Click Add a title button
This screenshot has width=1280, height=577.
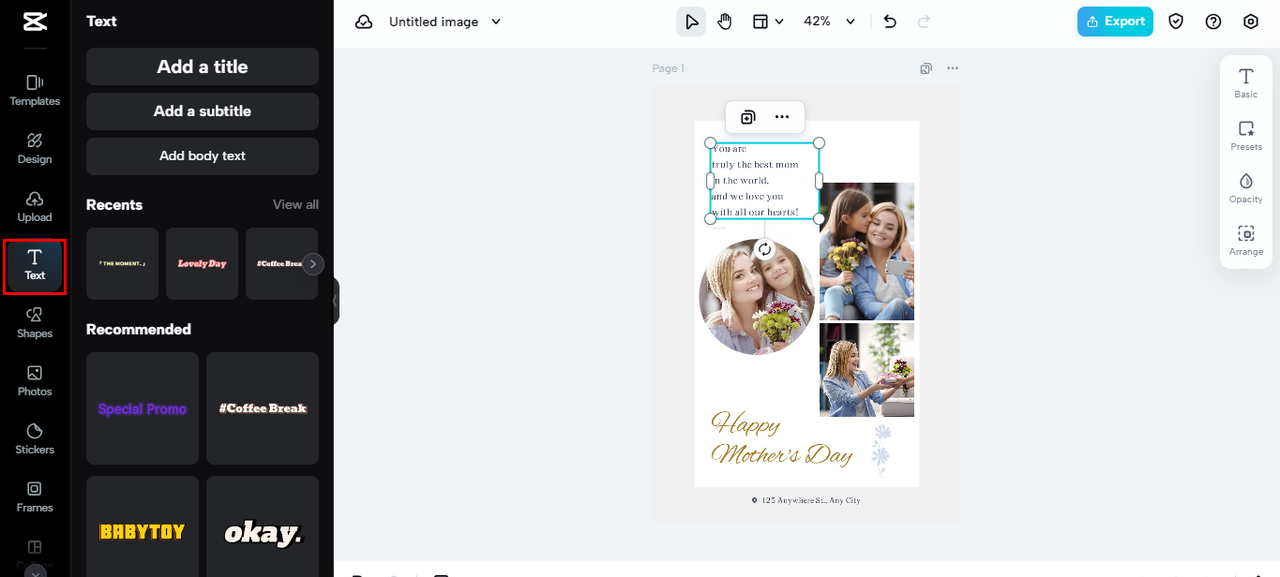point(202,67)
